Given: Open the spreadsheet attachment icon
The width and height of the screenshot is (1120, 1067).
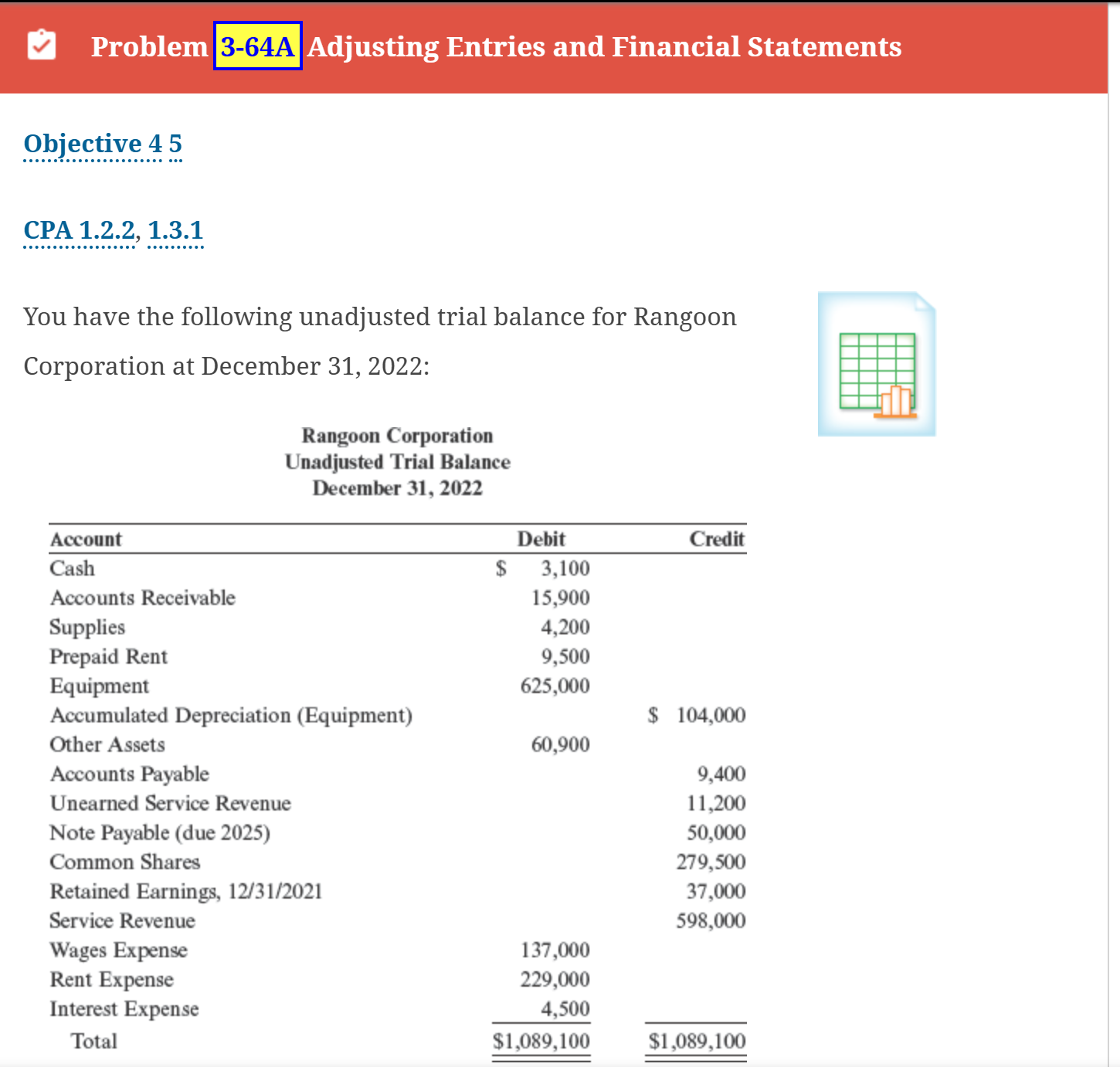Looking at the screenshot, I should coord(876,363).
